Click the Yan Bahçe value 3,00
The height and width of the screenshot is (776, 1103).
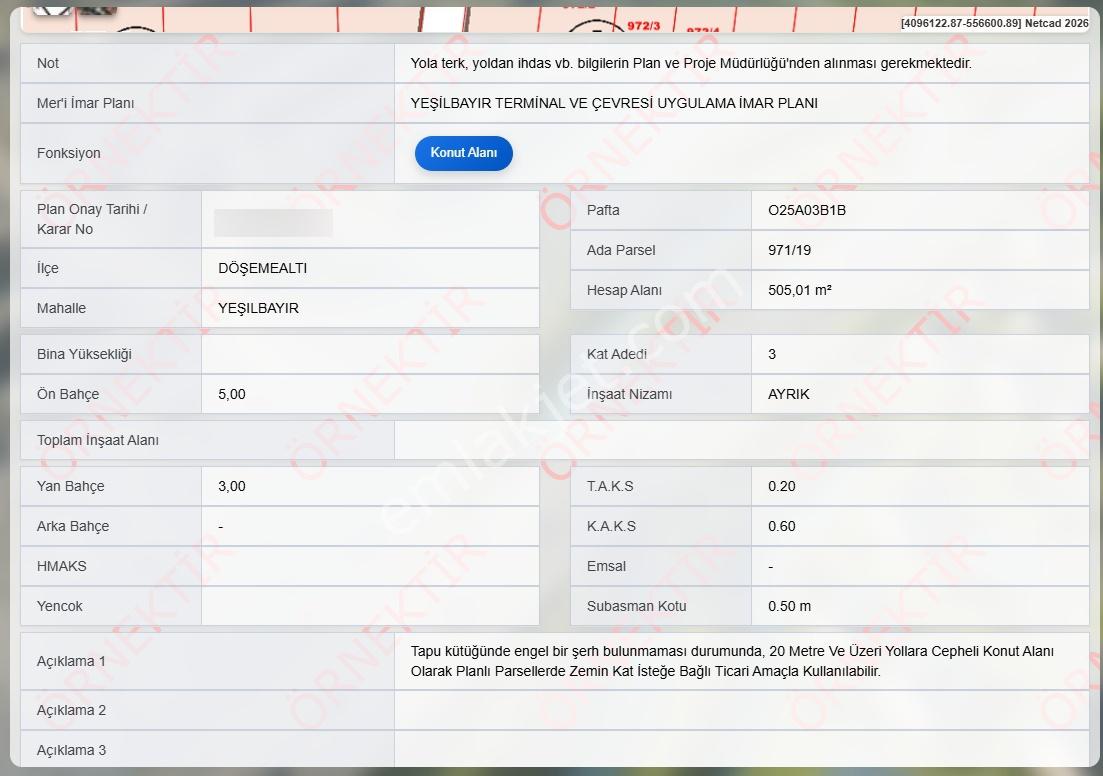(x=231, y=487)
